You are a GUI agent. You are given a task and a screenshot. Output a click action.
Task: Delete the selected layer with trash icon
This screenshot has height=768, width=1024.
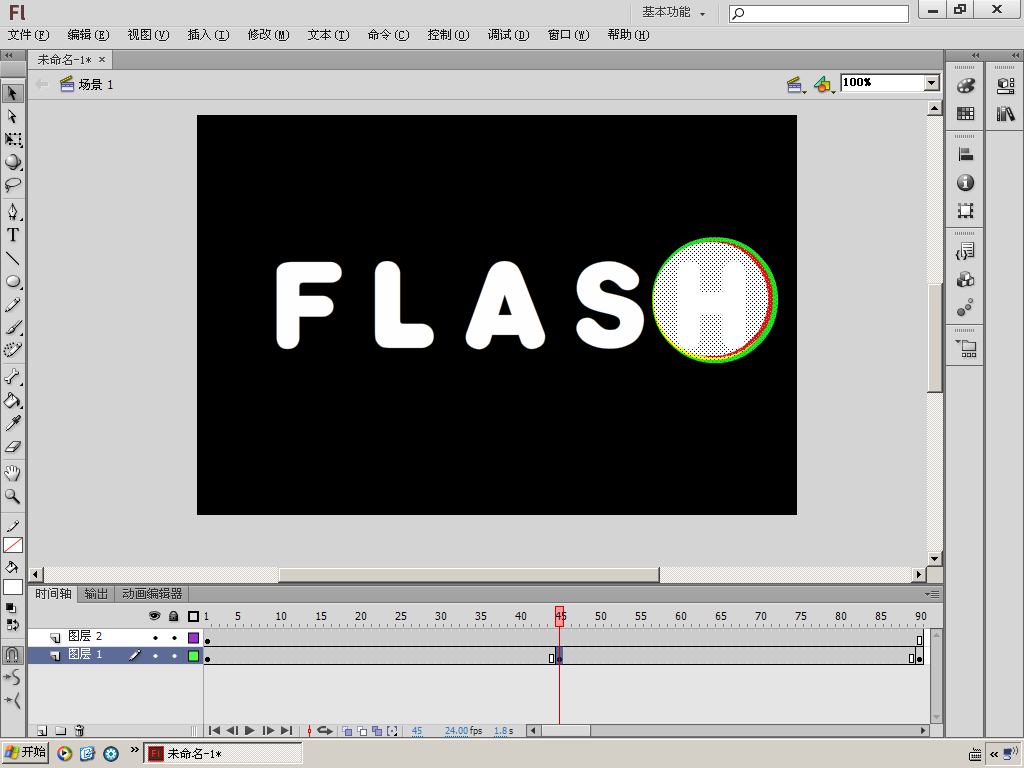pyautogui.click(x=79, y=730)
